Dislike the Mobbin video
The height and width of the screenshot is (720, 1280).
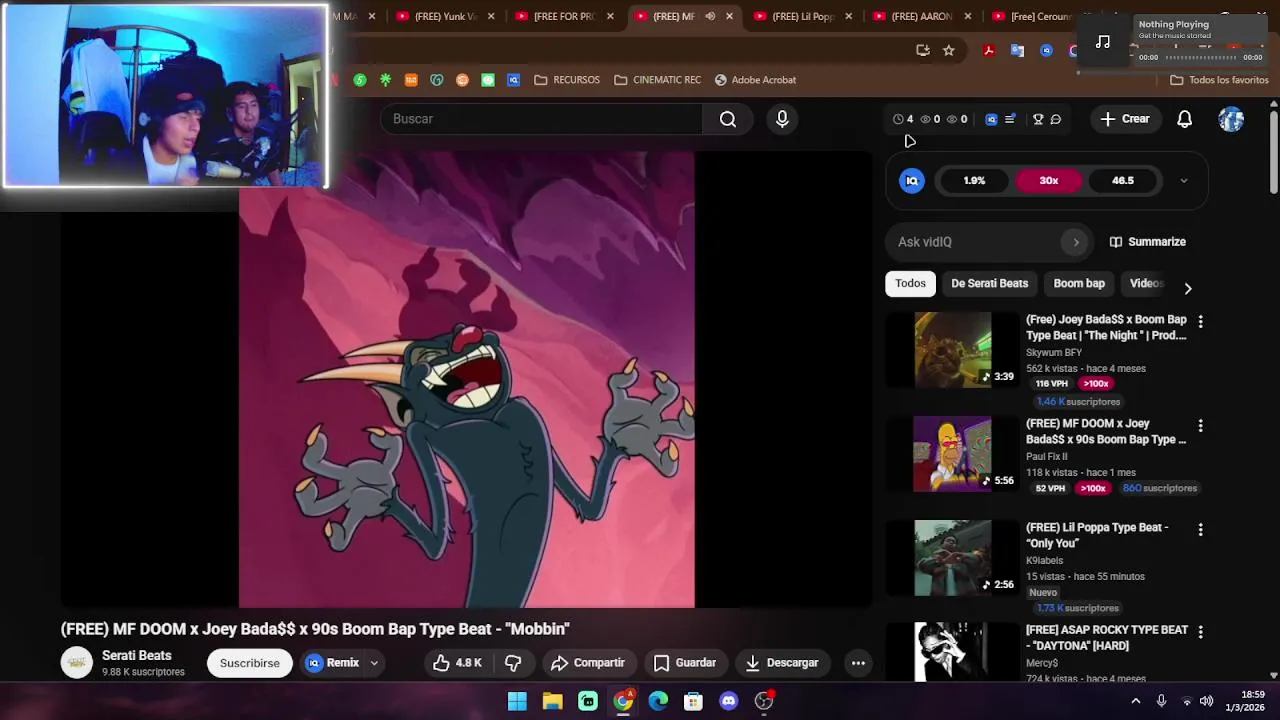(513, 663)
